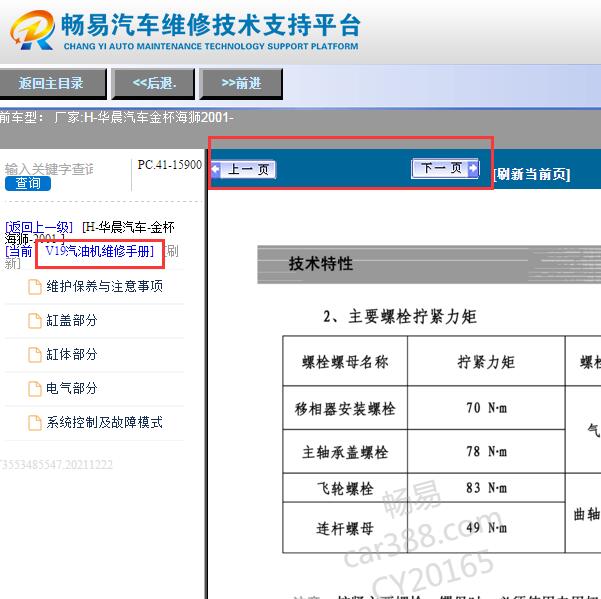Click the 技术特性 section heading
The width and height of the screenshot is (601, 599).
(320, 264)
